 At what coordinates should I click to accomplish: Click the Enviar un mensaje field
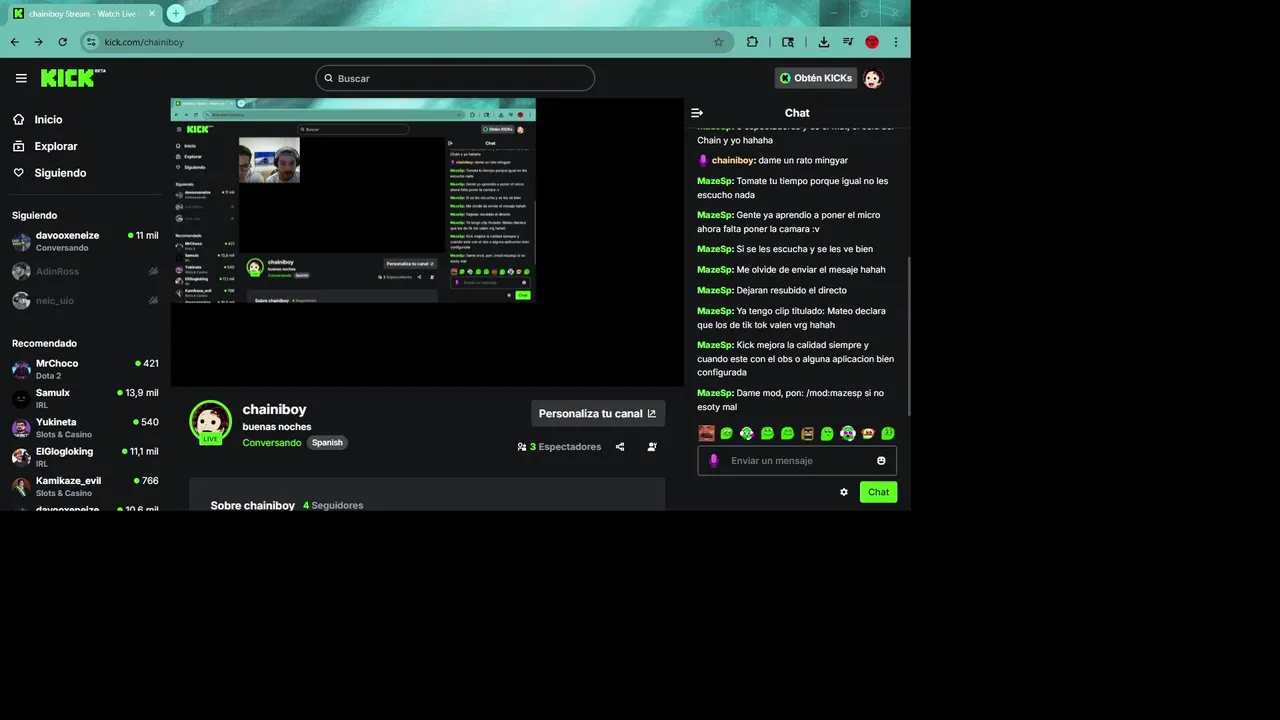tap(797, 461)
